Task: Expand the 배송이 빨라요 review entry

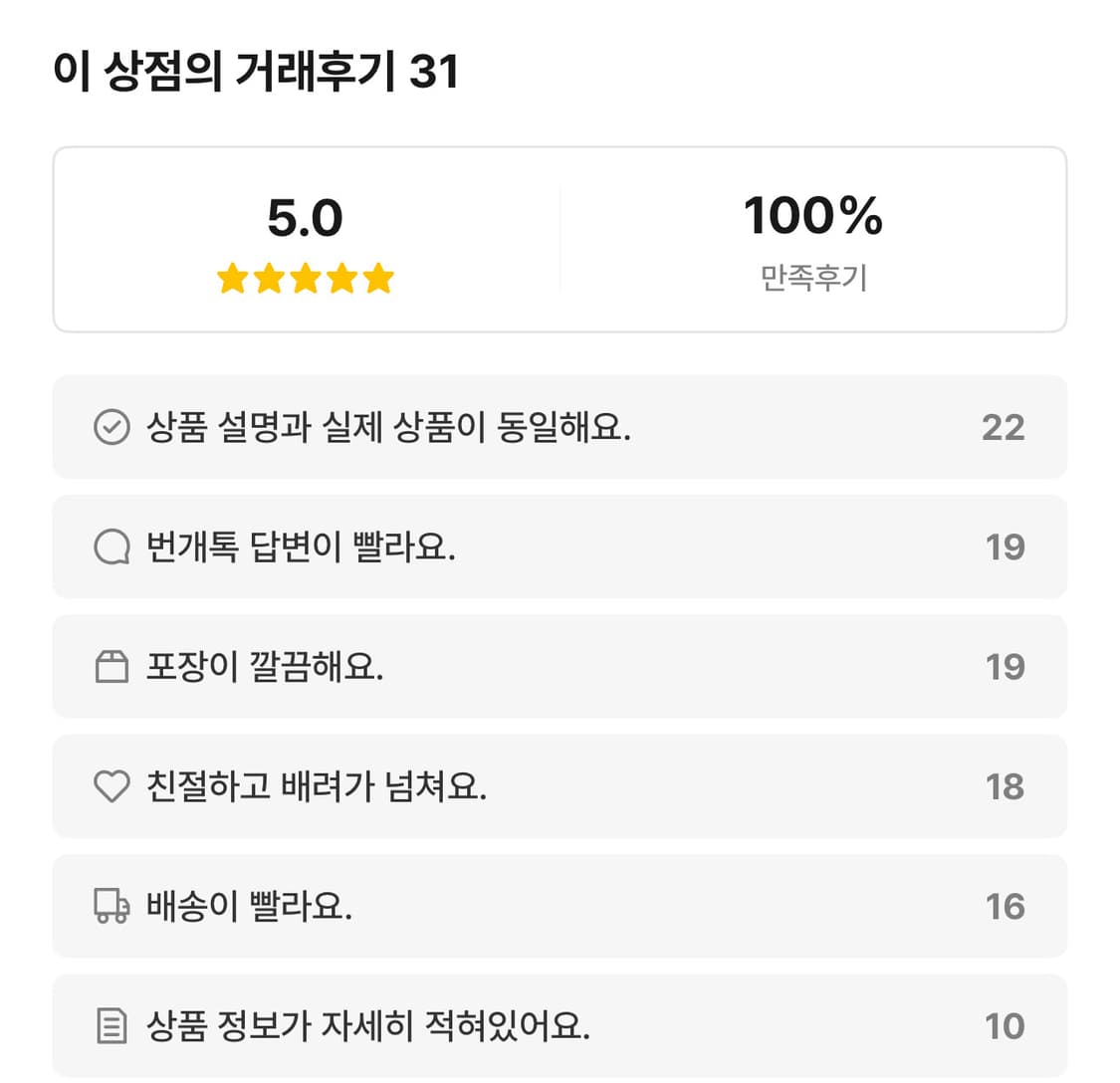Action: pyautogui.click(x=560, y=906)
